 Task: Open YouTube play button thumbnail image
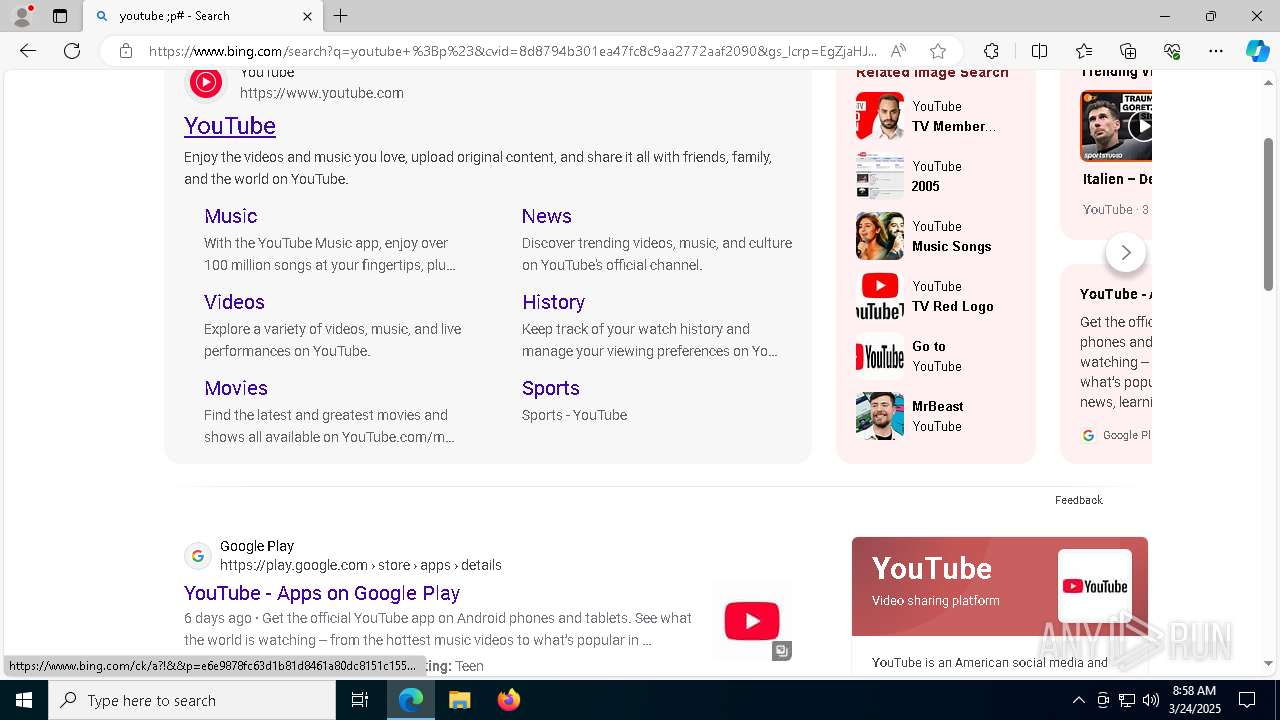tap(752, 621)
